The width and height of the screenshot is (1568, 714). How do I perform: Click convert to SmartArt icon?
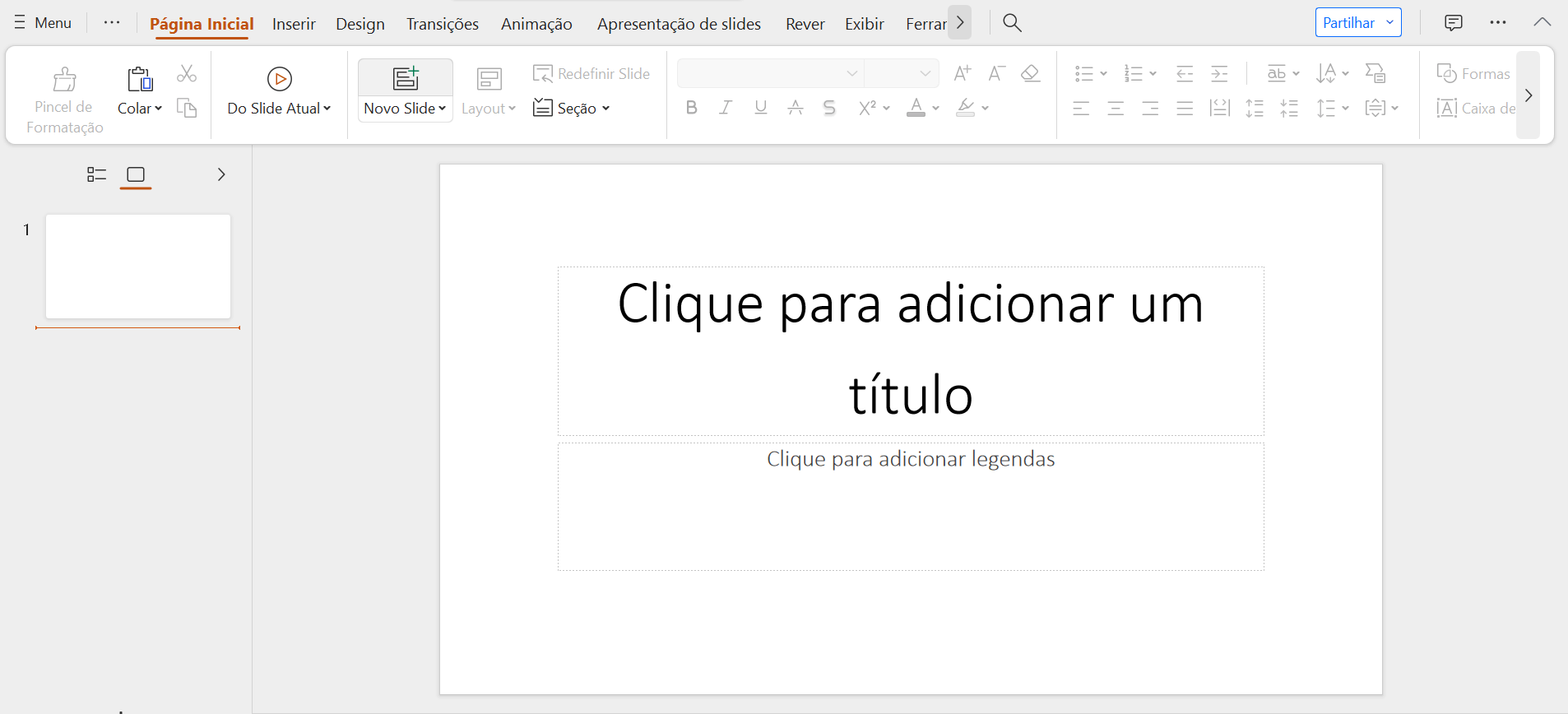click(1375, 74)
